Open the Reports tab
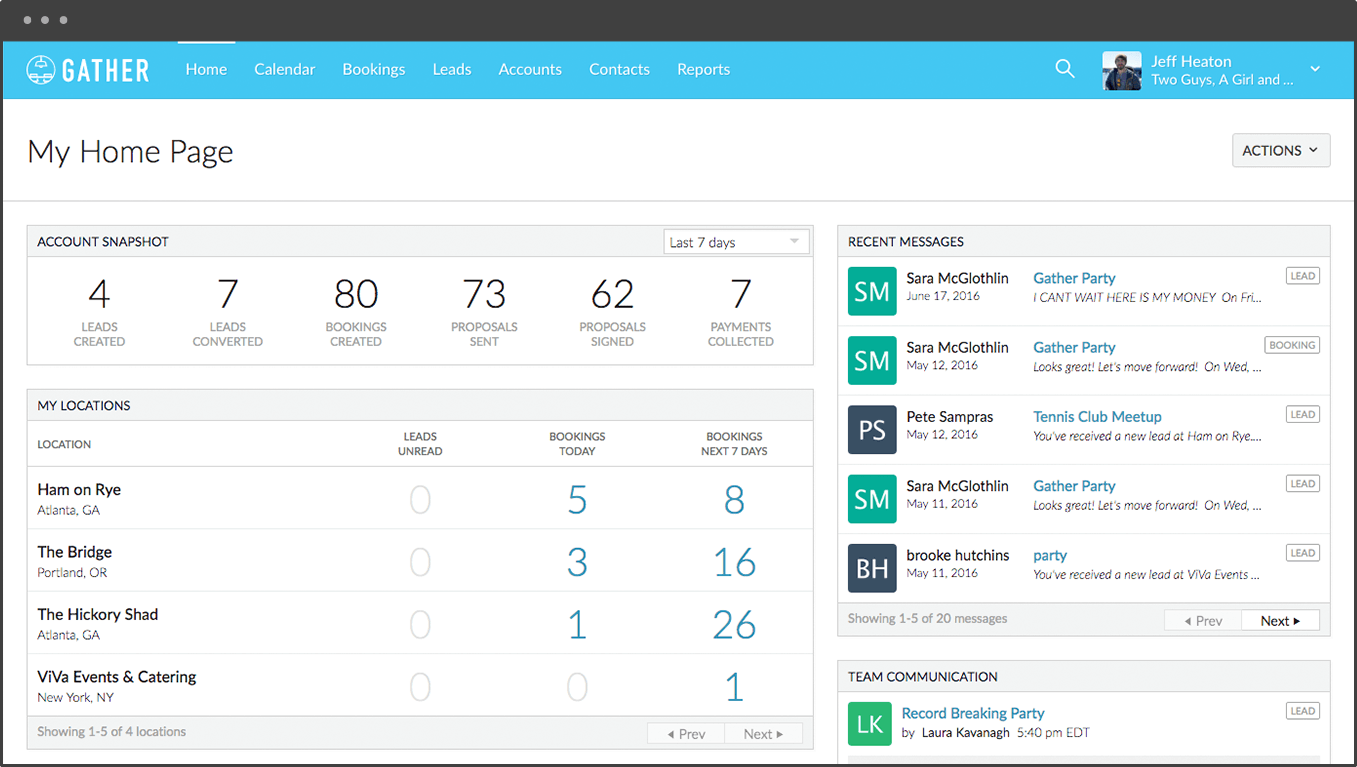Image resolution: width=1357 pixels, height=767 pixels. click(x=703, y=70)
